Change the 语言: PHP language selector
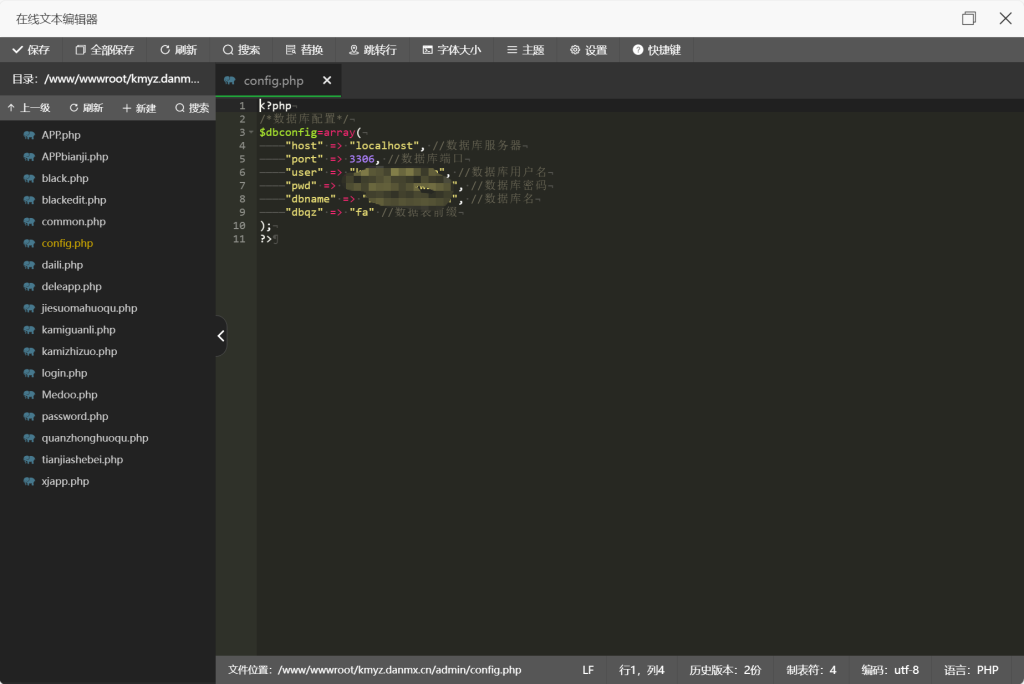1024x684 pixels. [971, 670]
